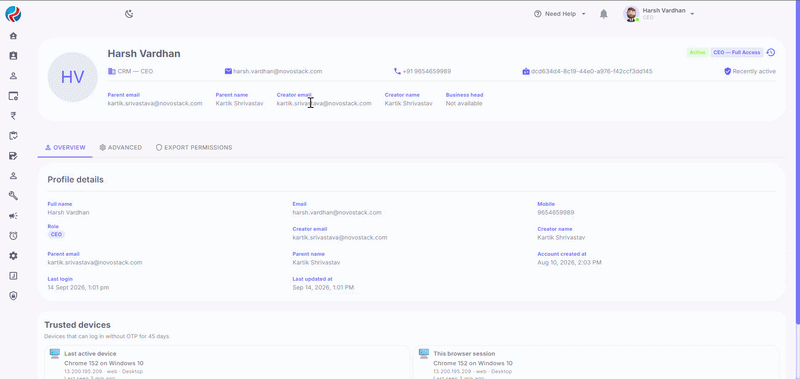Open the Harsh Vardhan account dropdown
800x379 pixels.
(659, 14)
